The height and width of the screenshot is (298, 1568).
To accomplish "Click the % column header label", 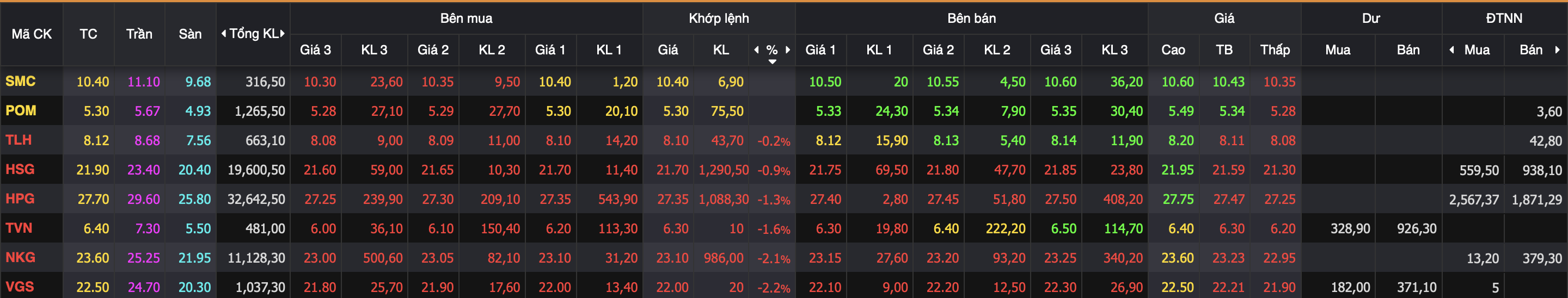I will (772, 50).
